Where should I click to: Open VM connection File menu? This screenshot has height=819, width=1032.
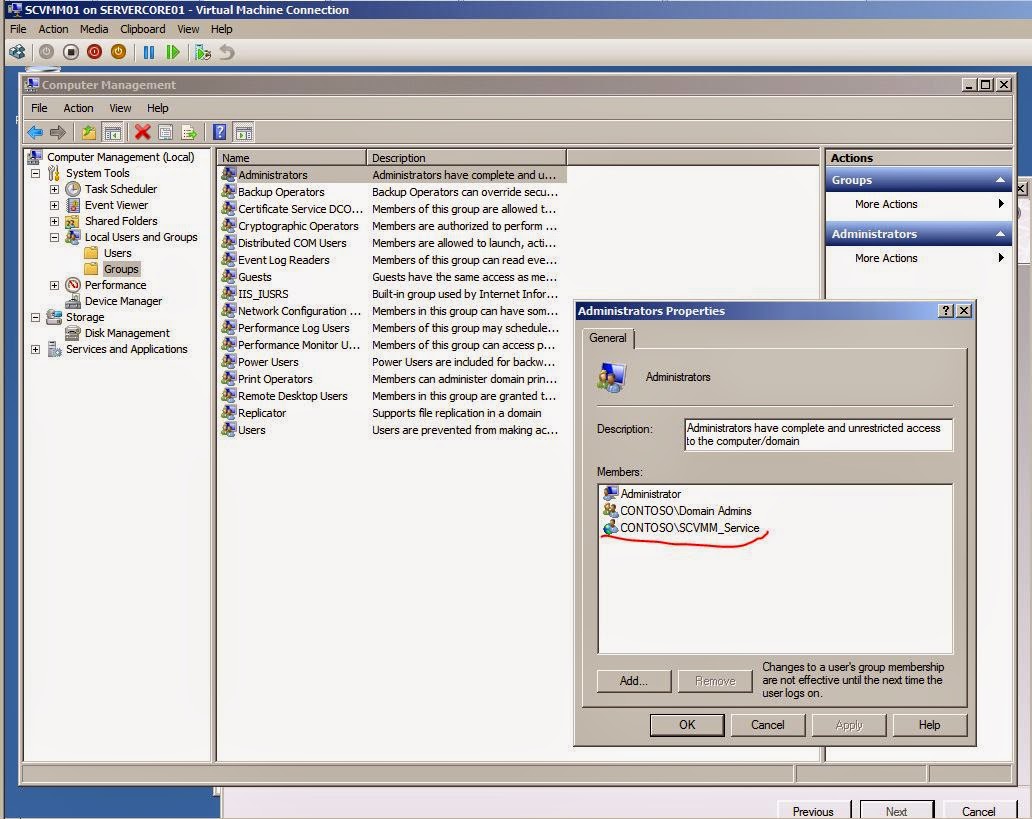click(18, 29)
